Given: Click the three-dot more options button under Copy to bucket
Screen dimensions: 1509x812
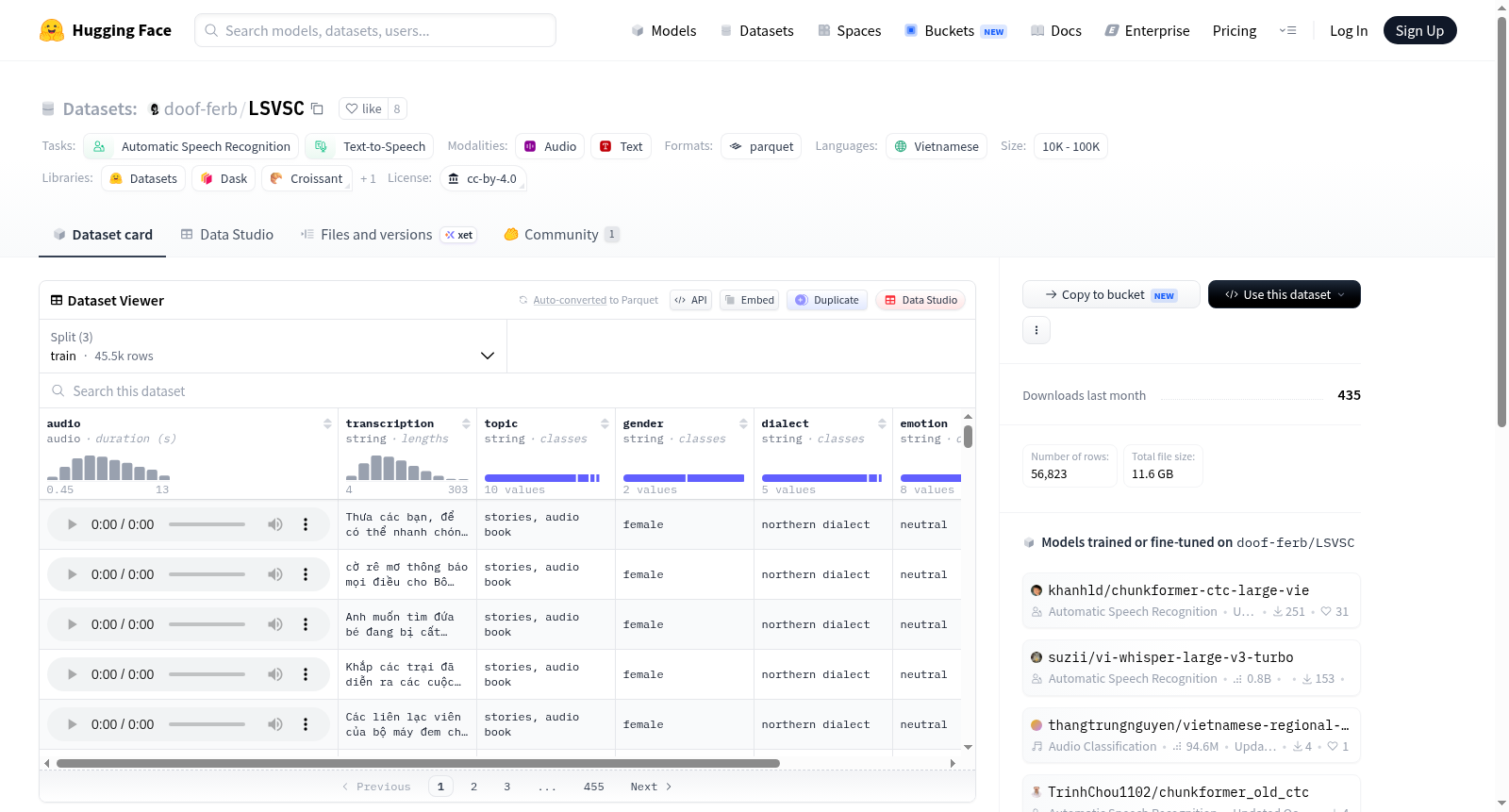Looking at the screenshot, I should [1036, 330].
